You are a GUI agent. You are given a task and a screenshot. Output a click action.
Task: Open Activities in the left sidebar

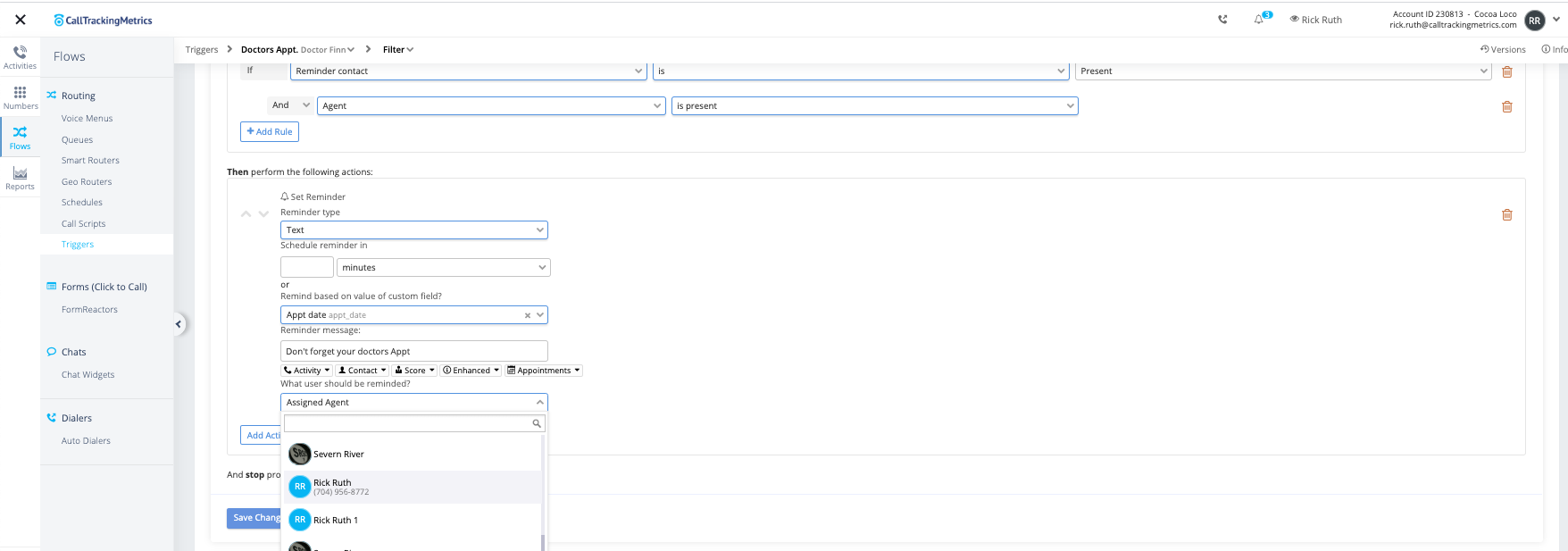tap(20, 57)
